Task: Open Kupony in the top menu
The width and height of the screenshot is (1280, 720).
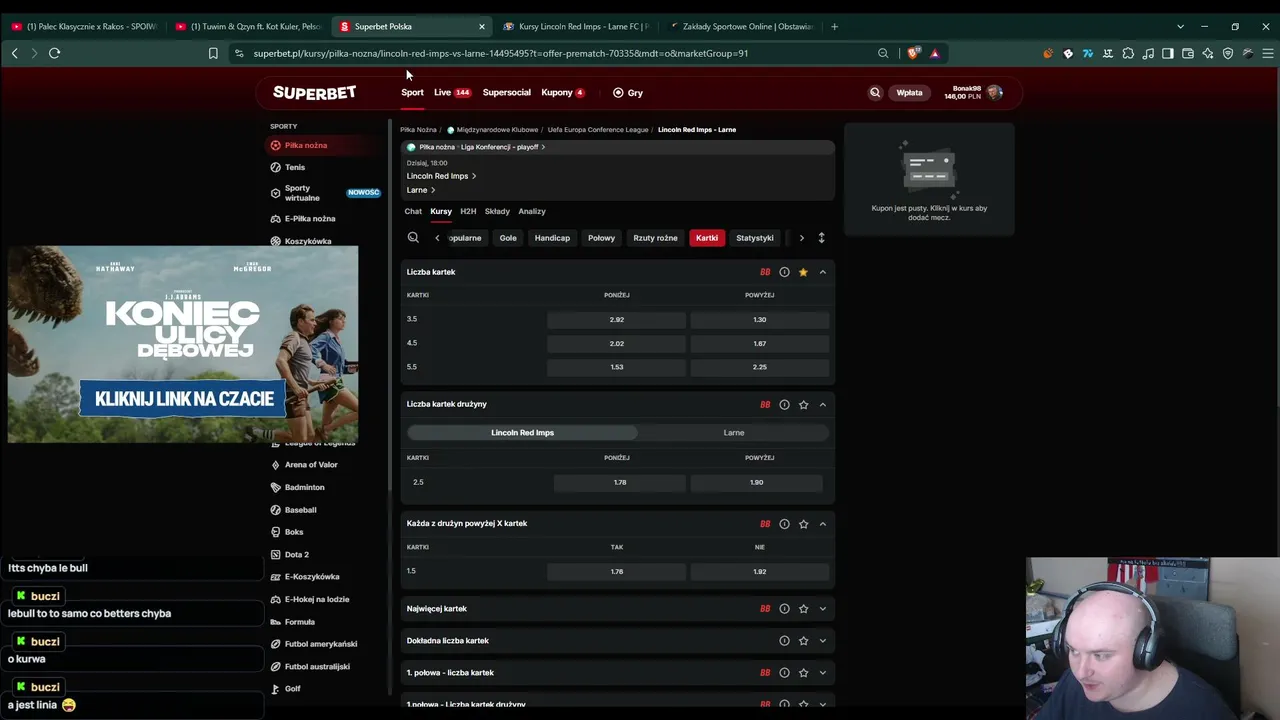Action: tap(563, 93)
